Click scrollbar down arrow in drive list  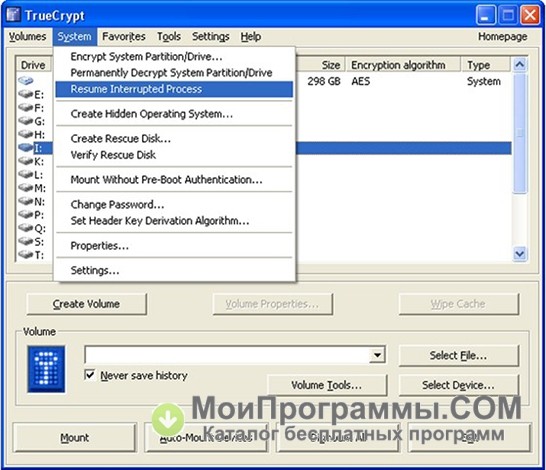pyautogui.click(x=520, y=254)
